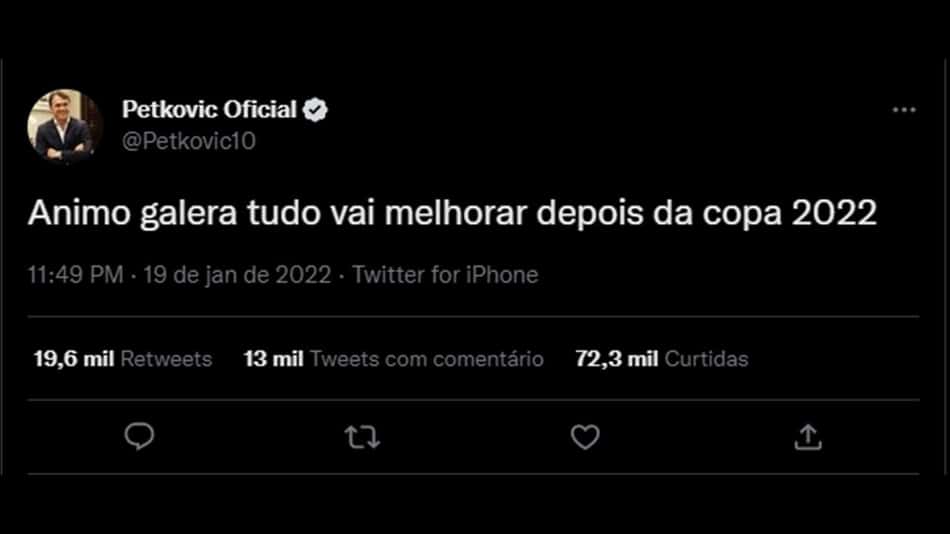
Task: Click the tweet text about copa 2022
Action: [452, 213]
